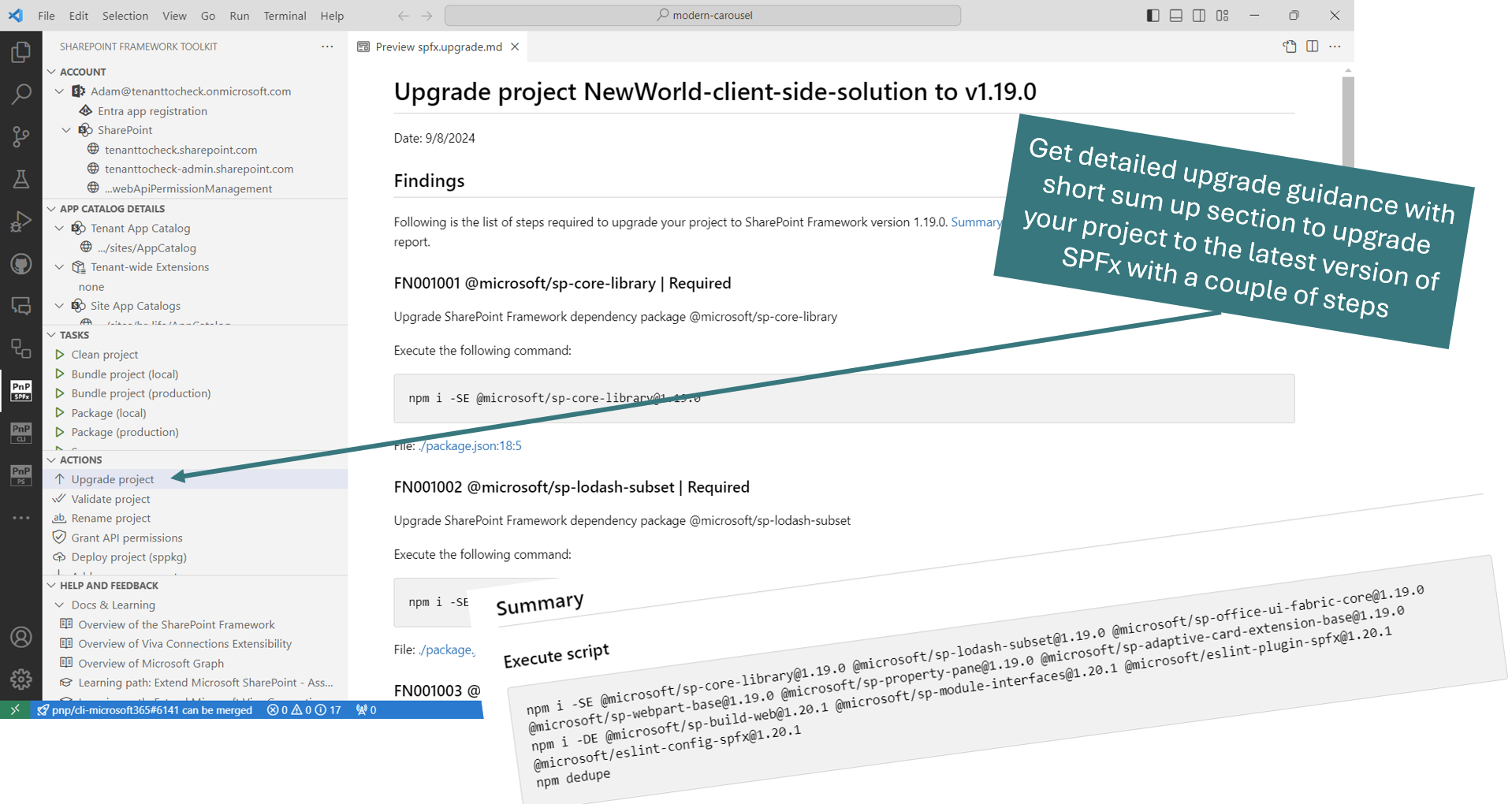
Task: Select the Preview spfx.upgrade.md tab
Action: point(438,47)
